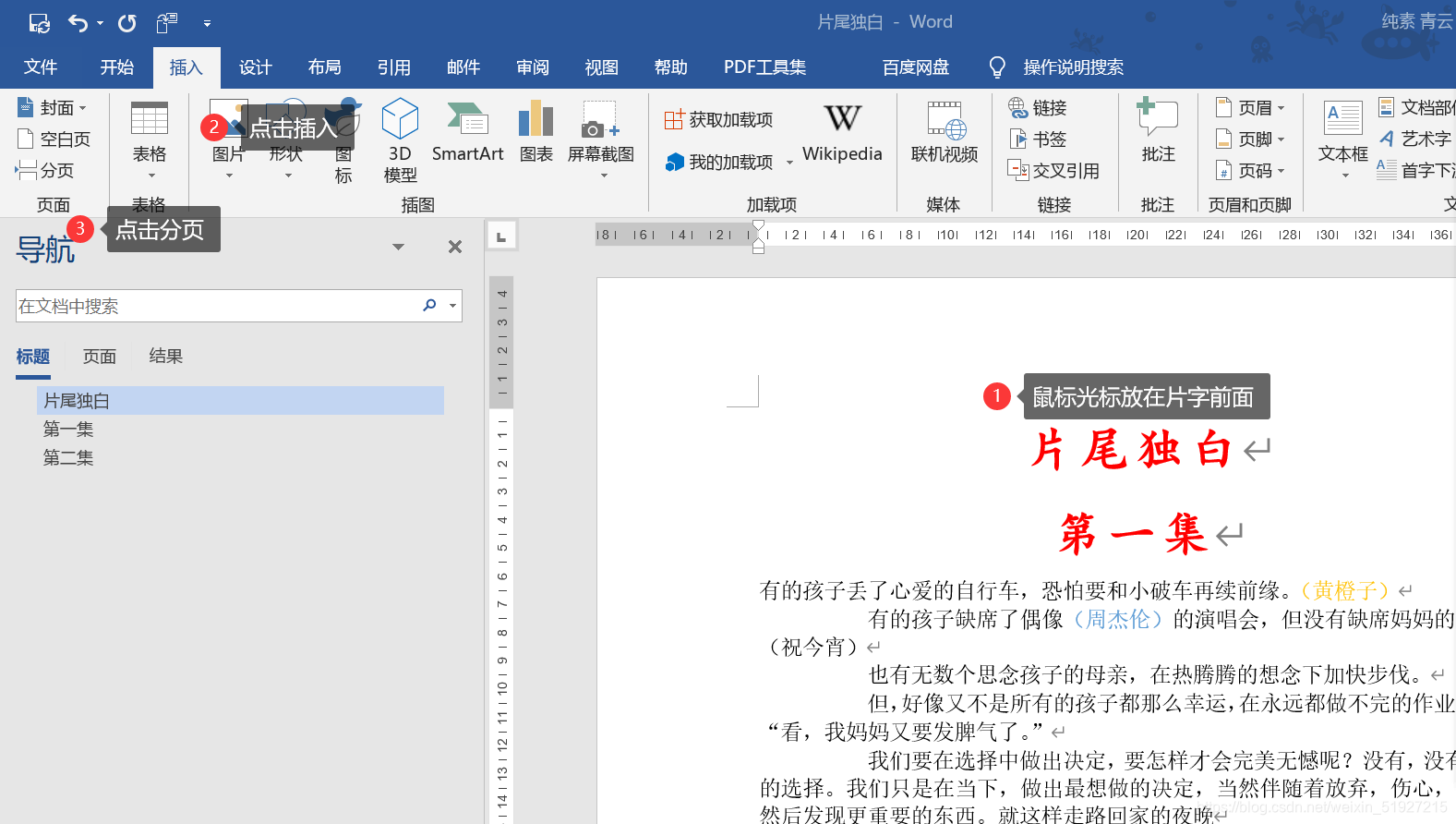Screen dimensions: 1456x824
Task: Click 分页 page break button
Action: (45, 171)
